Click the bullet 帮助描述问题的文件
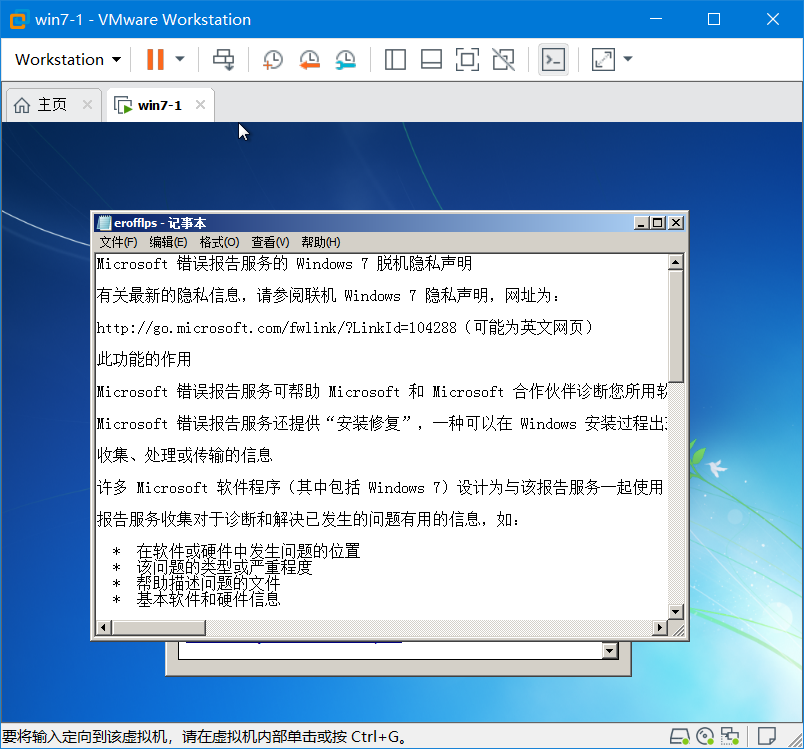The width and height of the screenshot is (804, 749). coord(208,583)
